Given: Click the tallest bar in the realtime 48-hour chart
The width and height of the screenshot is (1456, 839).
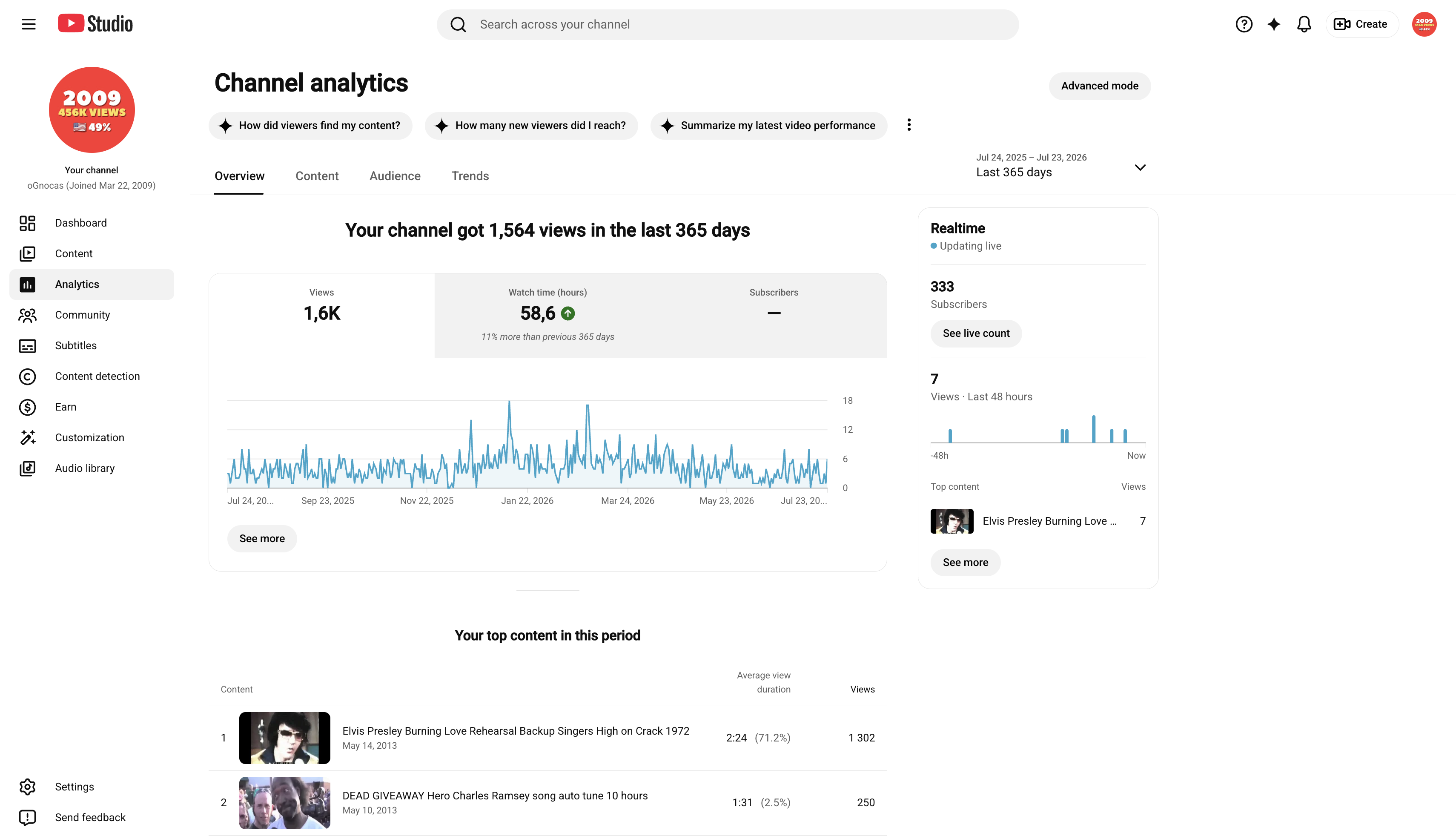Looking at the screenshot, I should (x=1093, y=429).
